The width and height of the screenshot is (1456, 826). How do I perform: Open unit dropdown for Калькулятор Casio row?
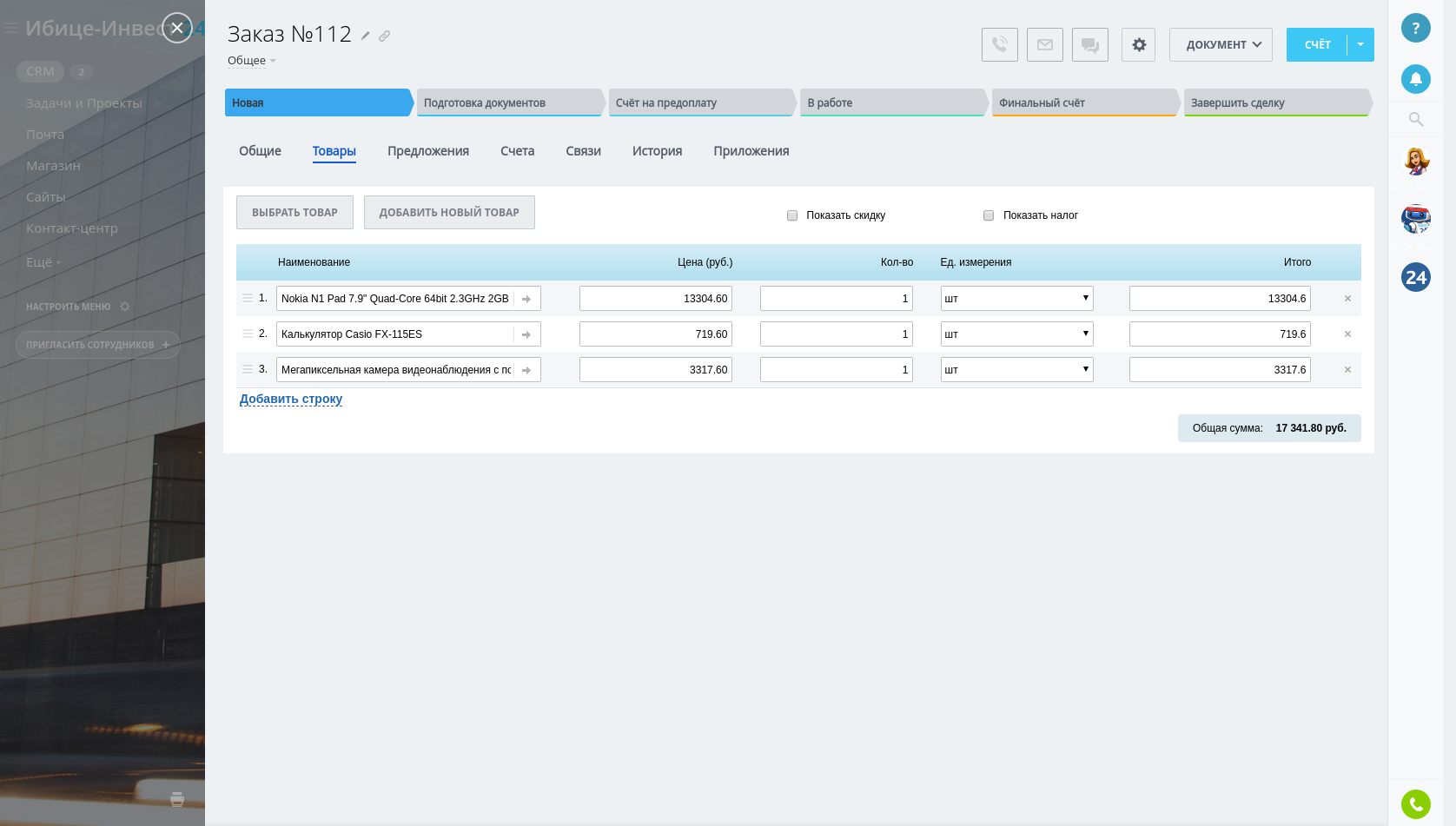(x=1016, y=334)
